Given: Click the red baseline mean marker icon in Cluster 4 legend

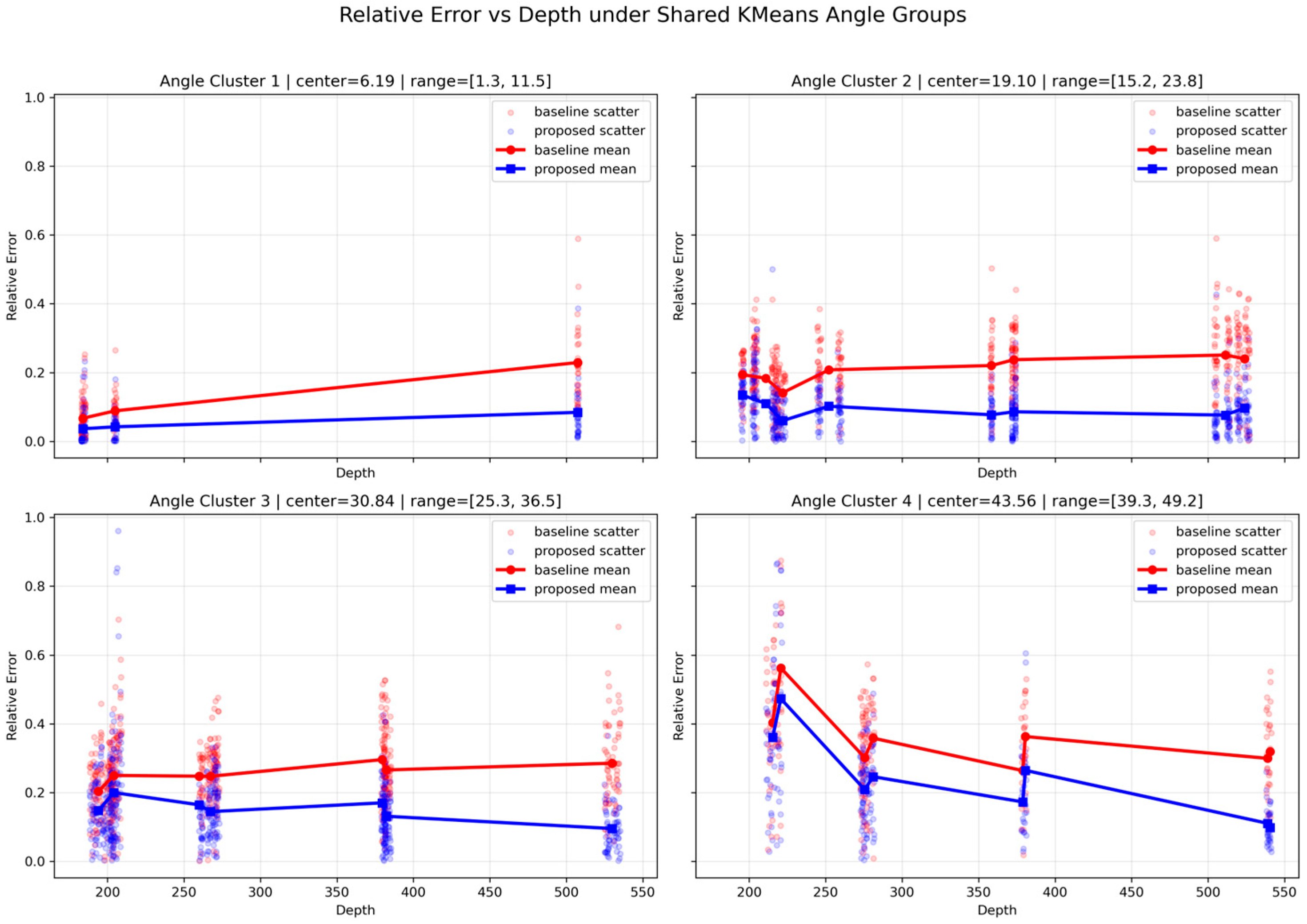Looking at the screenshot, I should 1153,570.
